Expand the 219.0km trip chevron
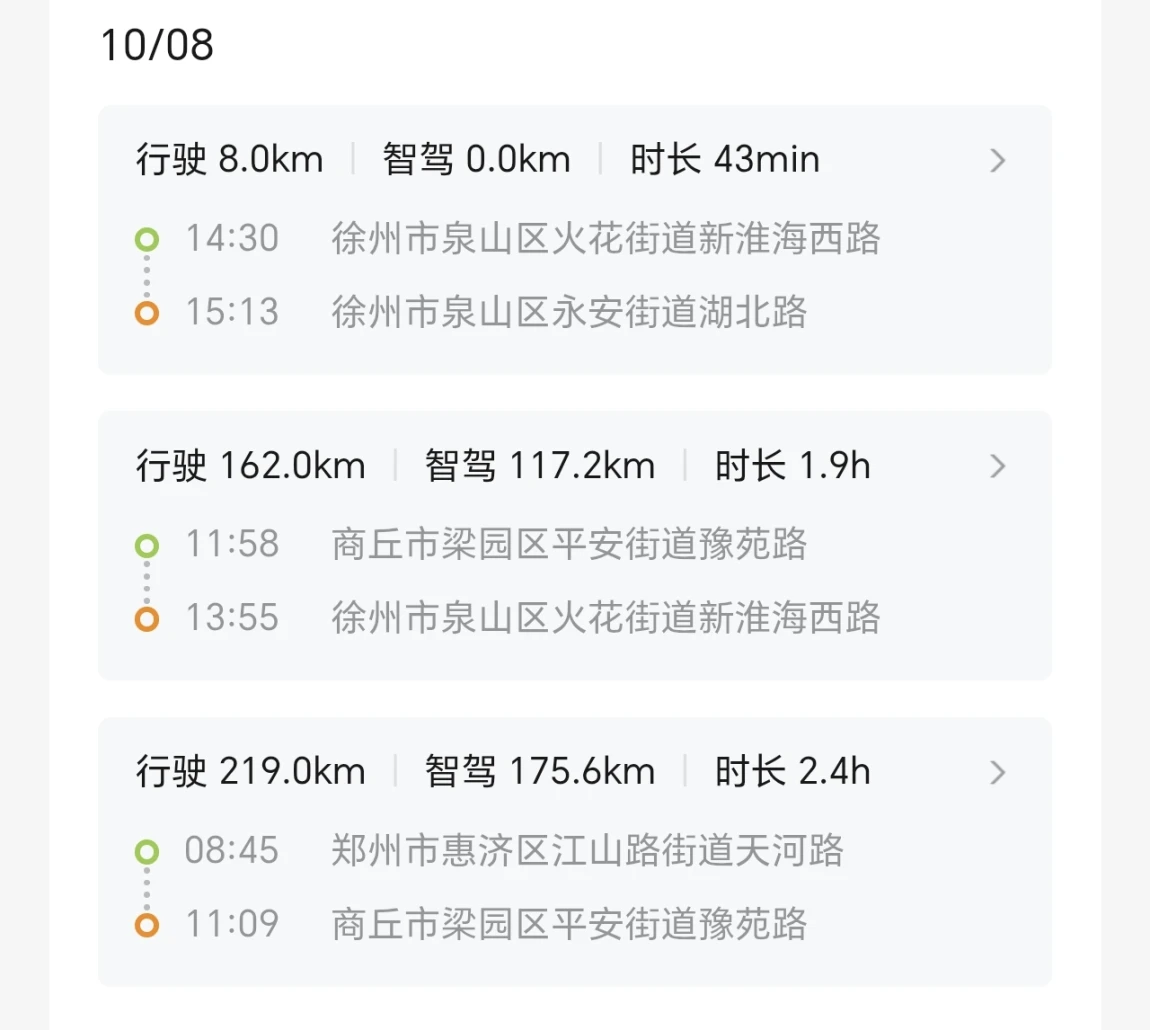This screenshot has width=1150, height=1030. click(997, 772)
